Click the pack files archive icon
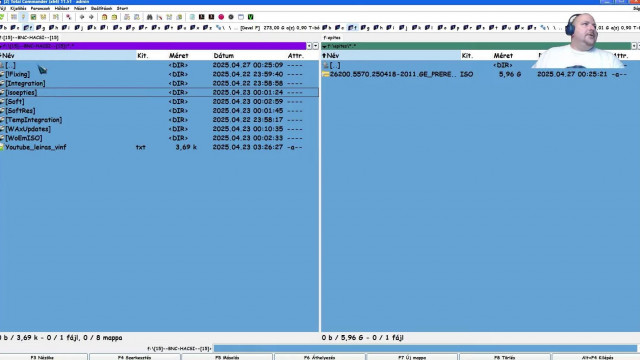This screenshot has height=360, width=640. (104, 17)
